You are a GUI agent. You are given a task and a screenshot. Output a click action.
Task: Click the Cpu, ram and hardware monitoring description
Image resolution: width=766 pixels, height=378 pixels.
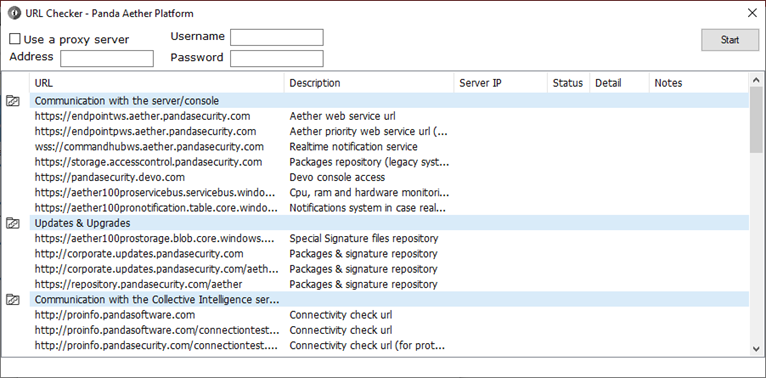click(x=369, y=192)
